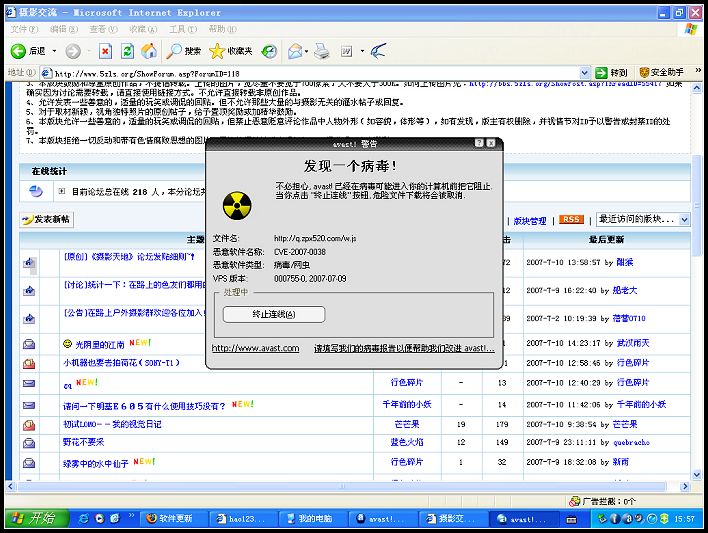Click the system tray clock 15:57
The image size is (708, 533).
[684, 519]
